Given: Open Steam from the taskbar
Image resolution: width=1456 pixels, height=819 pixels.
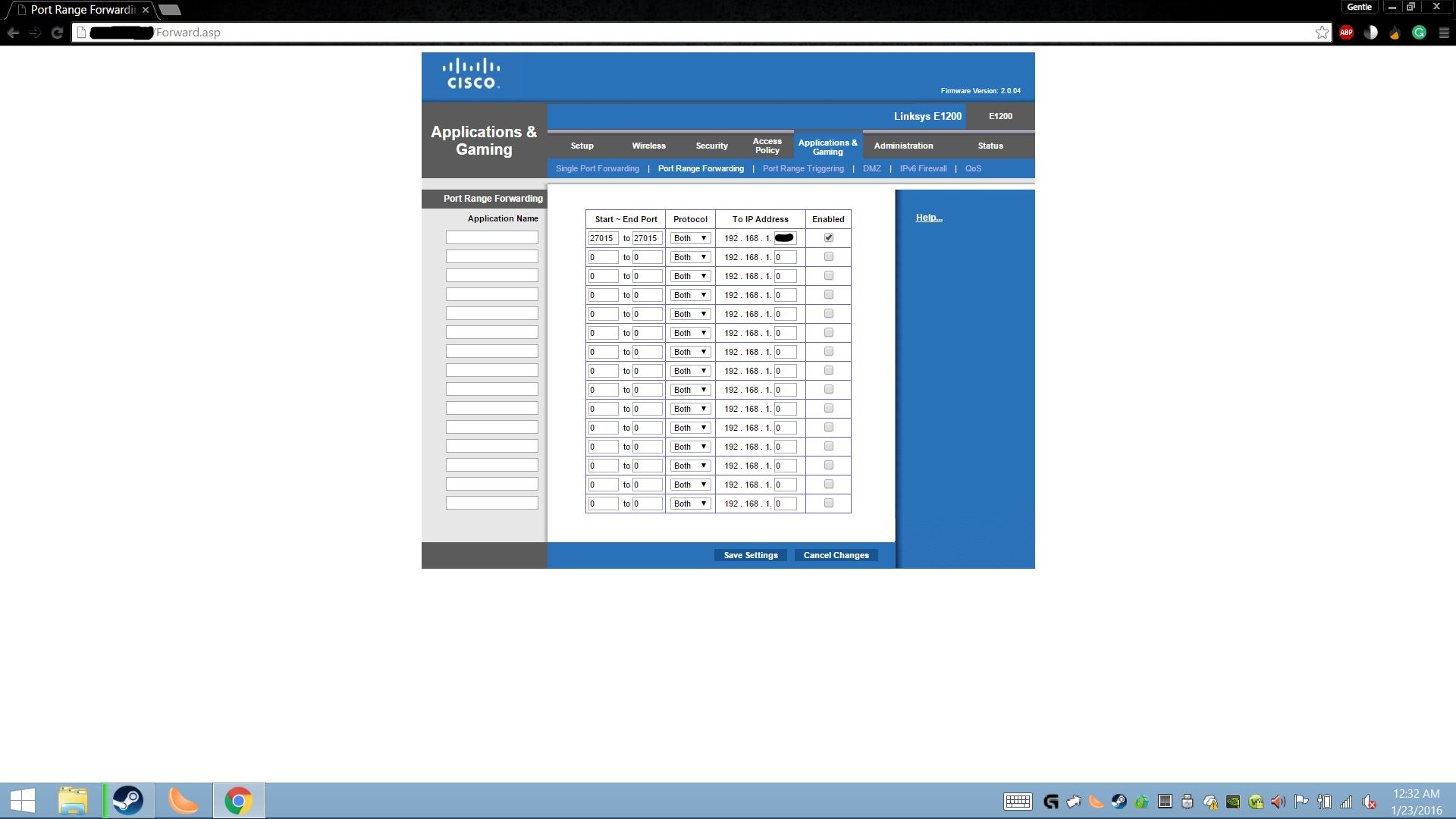Looking at the screenshot, I should coord(128,801).
